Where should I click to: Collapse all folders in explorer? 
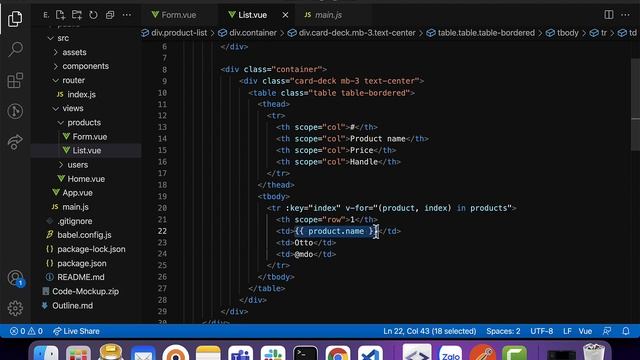[110, 15]
